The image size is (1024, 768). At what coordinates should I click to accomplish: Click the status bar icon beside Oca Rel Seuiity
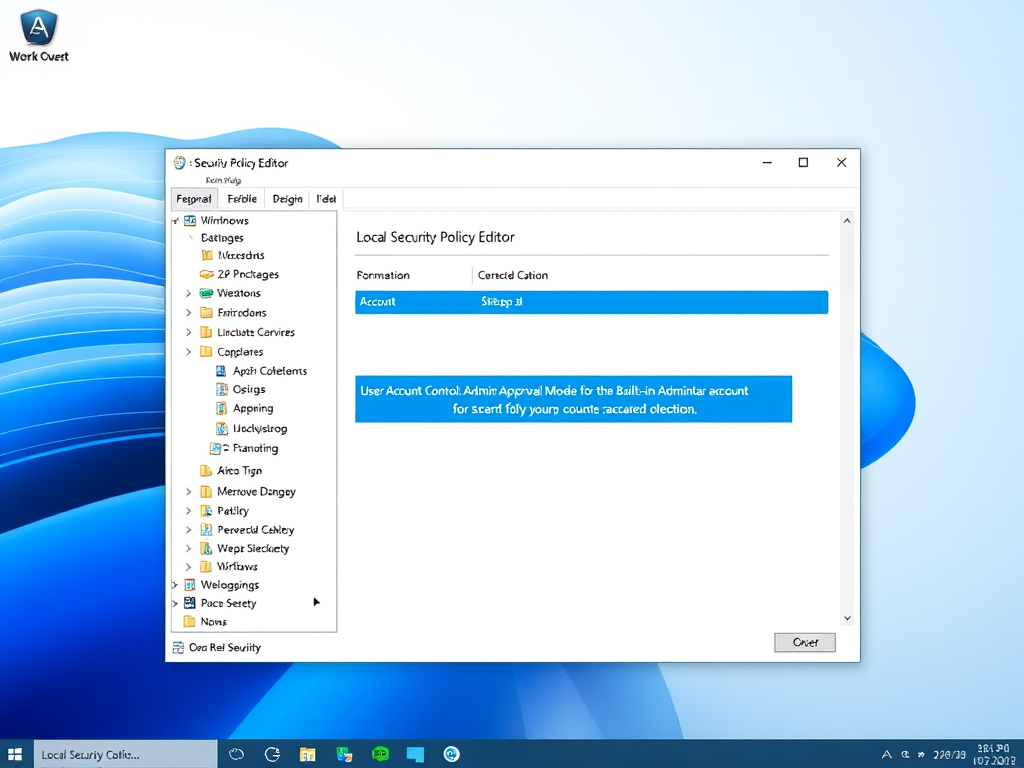178,647
